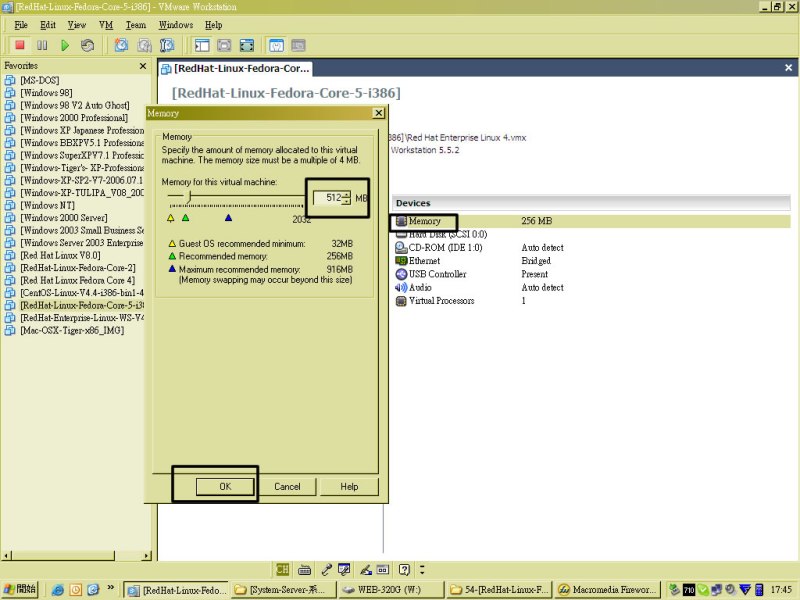Viewport: 800px width, 600px height.
Task: Select the USB Controller device
Action: (x=431, y=274)
